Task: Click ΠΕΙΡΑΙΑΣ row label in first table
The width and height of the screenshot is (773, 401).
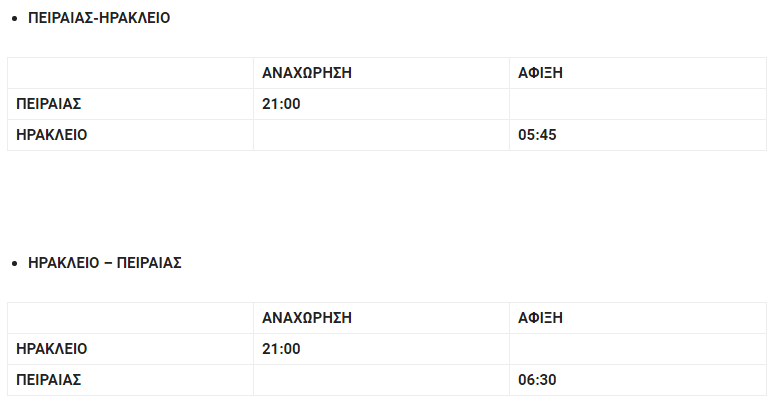Action: click(48, 104)
